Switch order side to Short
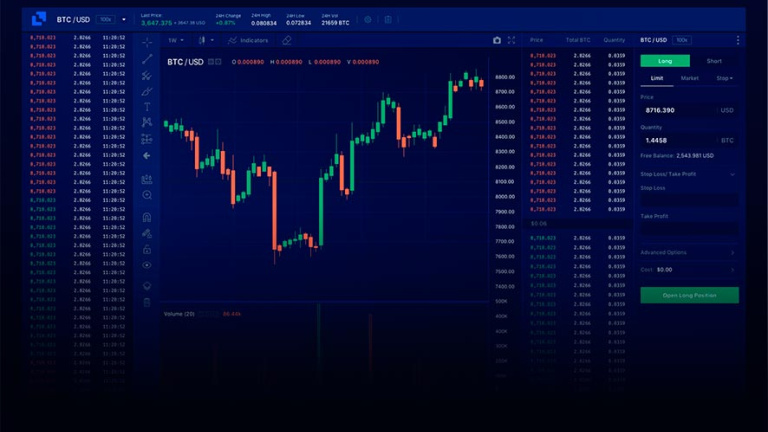 (714, 61)
